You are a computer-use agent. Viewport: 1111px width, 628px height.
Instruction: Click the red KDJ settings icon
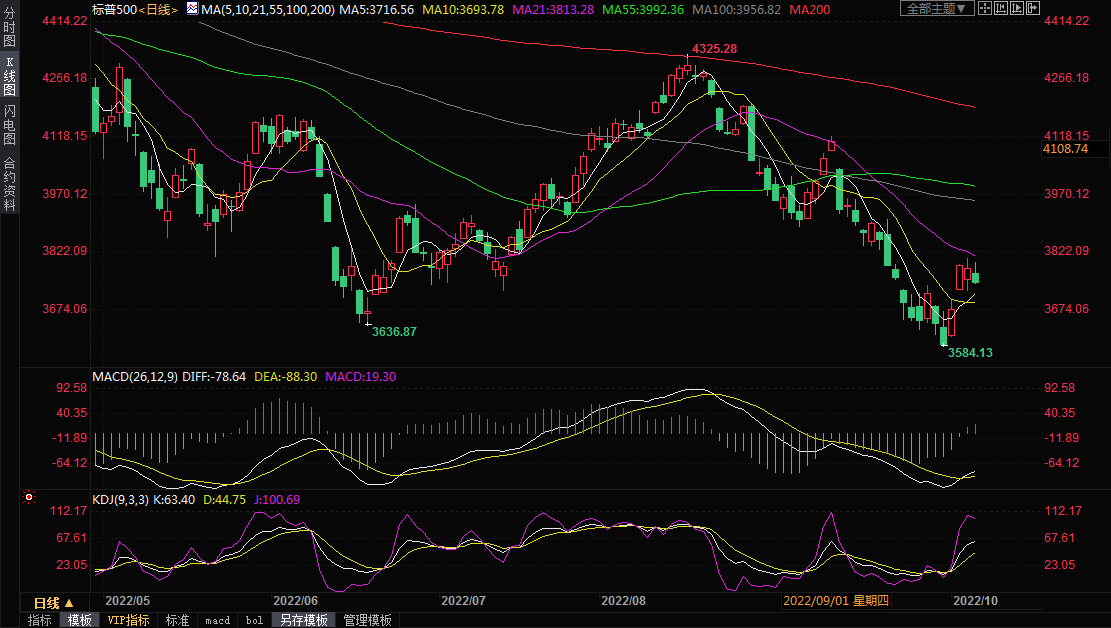click(x=29, y=497)
